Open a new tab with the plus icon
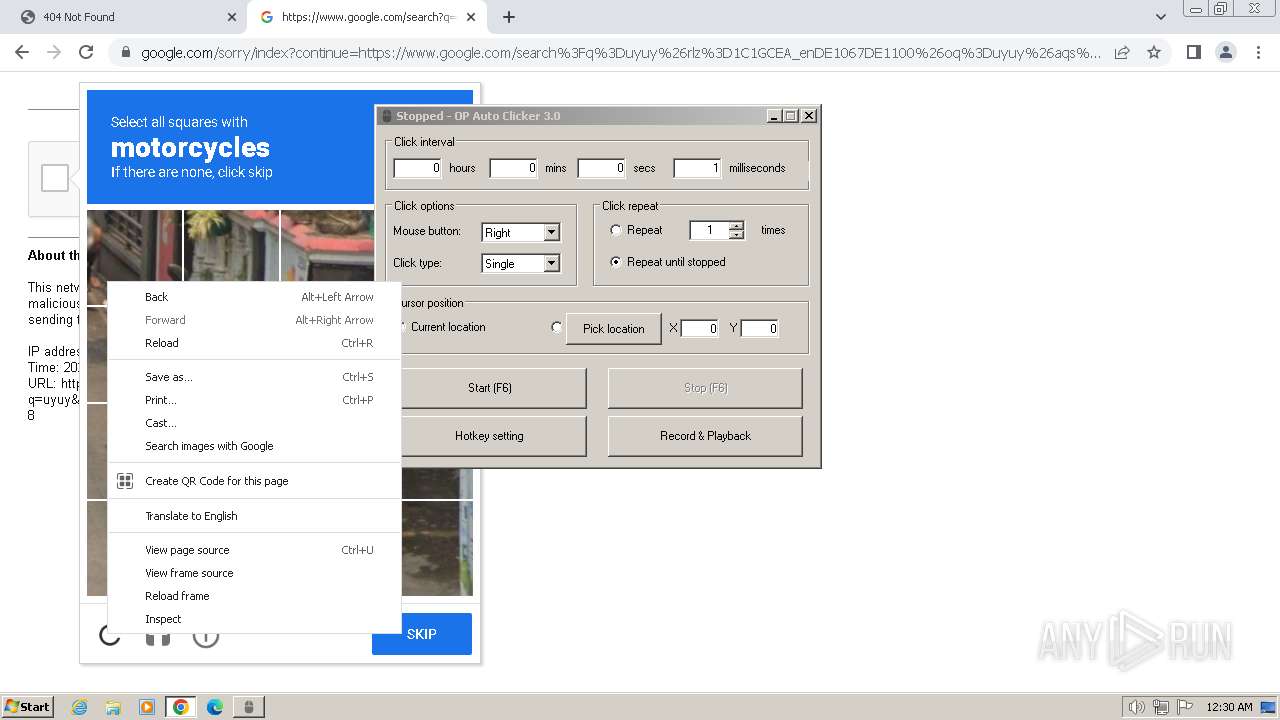 pyautogui.click(x=509, y=17)
